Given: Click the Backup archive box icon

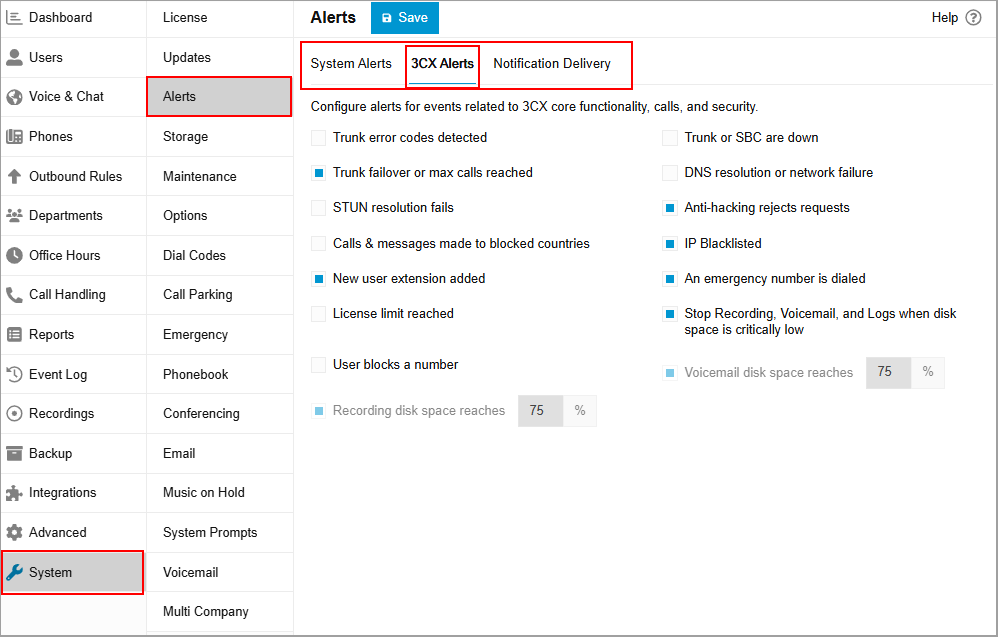Looking at the screenshot, I should [x=14, y=453].
